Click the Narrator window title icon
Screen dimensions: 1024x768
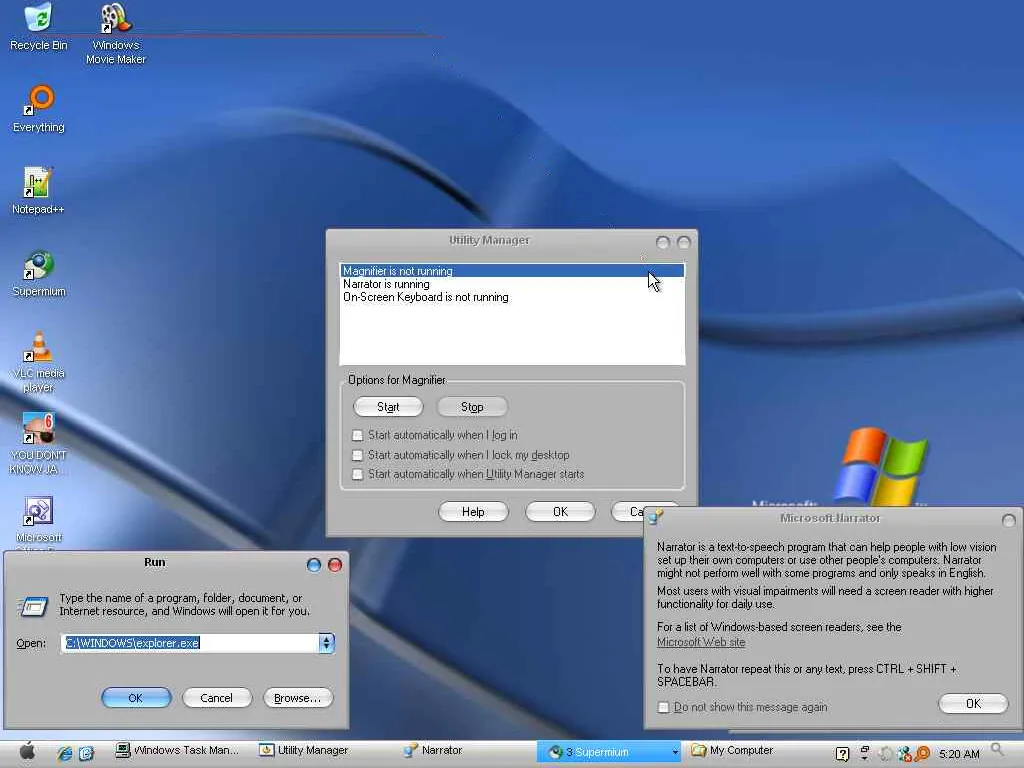tap(655, 517)
